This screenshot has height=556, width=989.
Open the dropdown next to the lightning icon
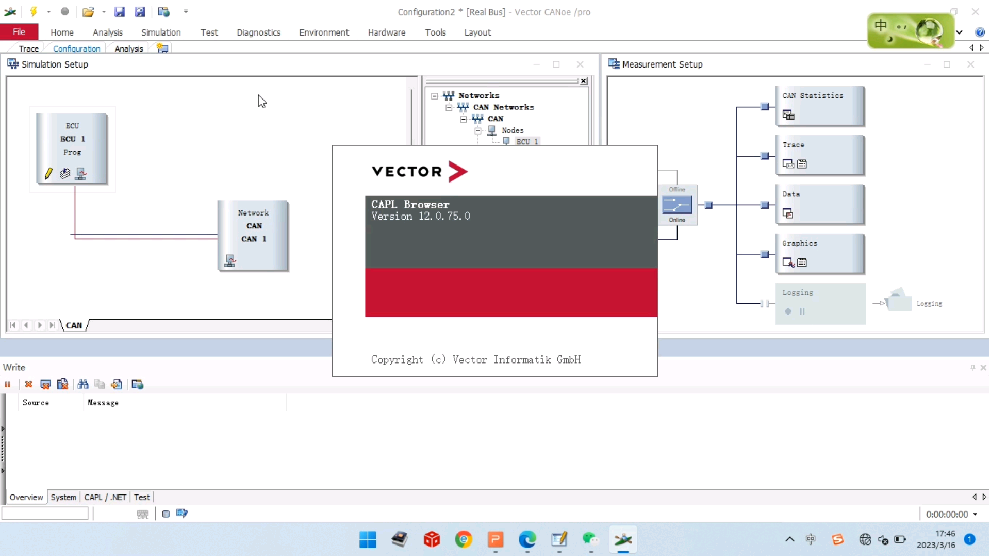[49, 11]
